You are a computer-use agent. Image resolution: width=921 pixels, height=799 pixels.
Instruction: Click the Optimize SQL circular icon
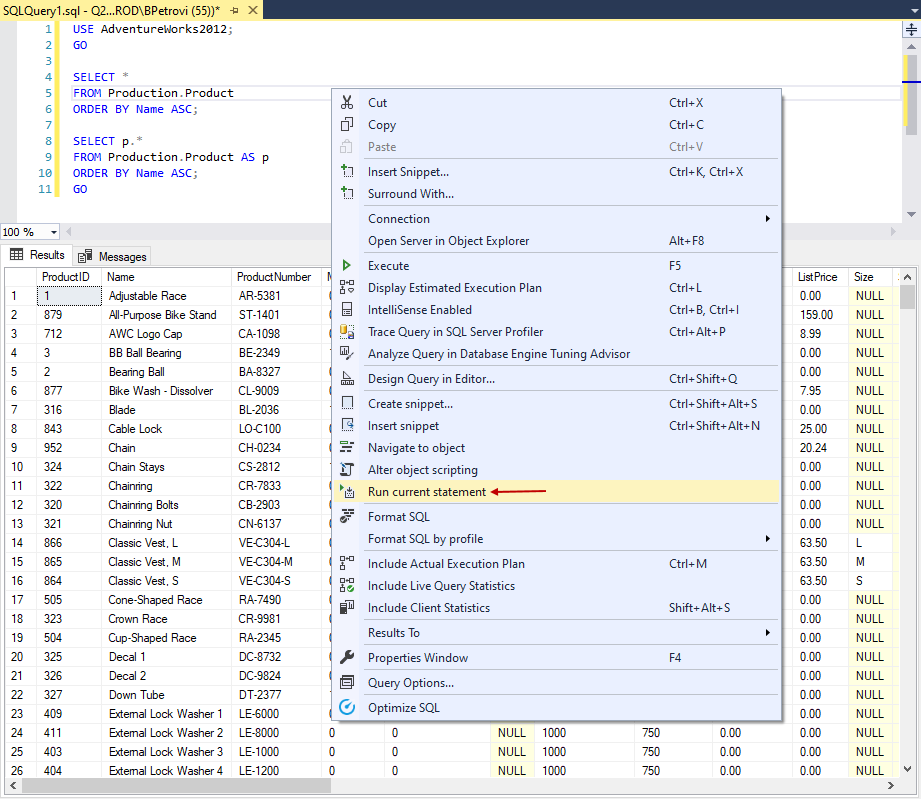(x=347, y=707)
